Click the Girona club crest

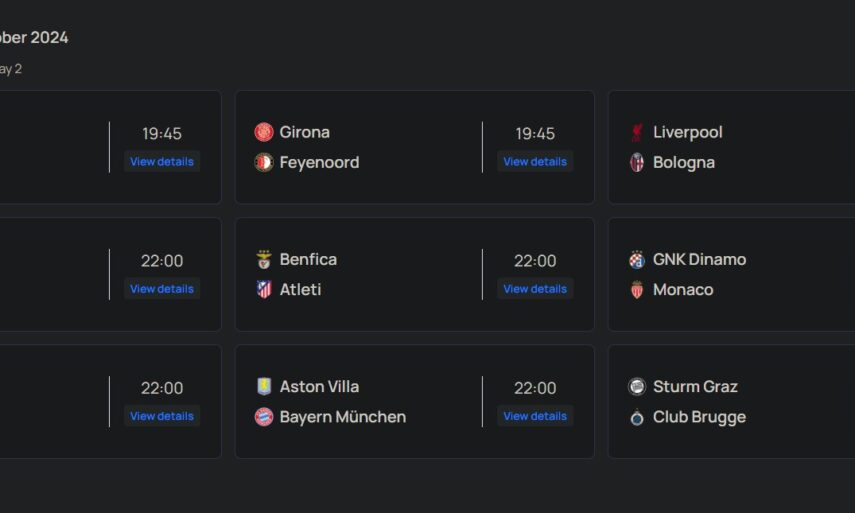coord(264,132)
